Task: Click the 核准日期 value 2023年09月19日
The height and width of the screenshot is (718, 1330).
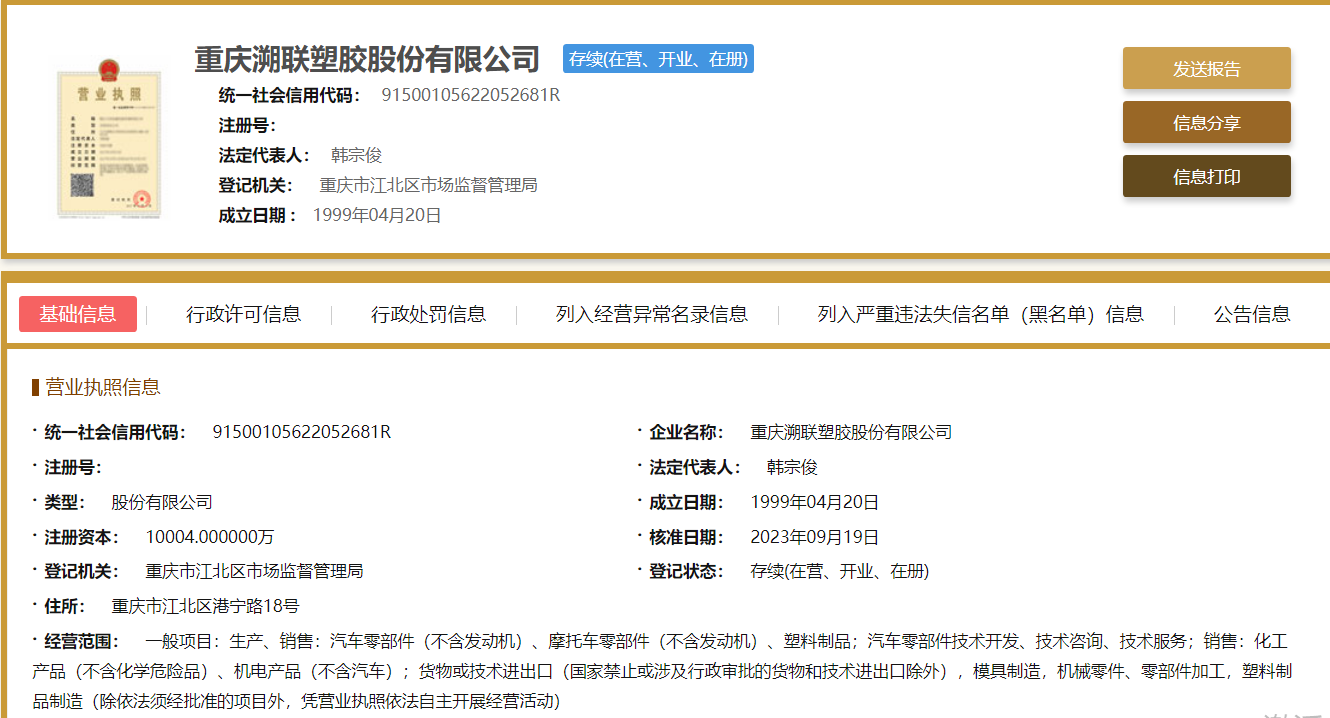Action: click(815, 537)
